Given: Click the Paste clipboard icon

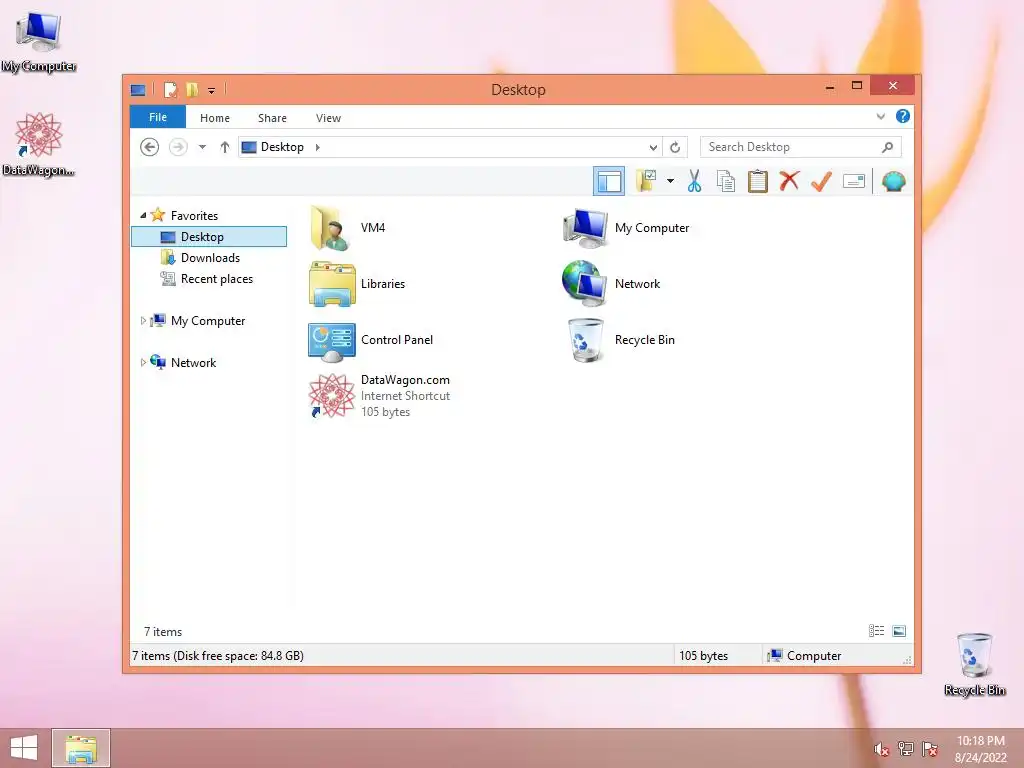Looking at the screenshot, I should [758, 181].
